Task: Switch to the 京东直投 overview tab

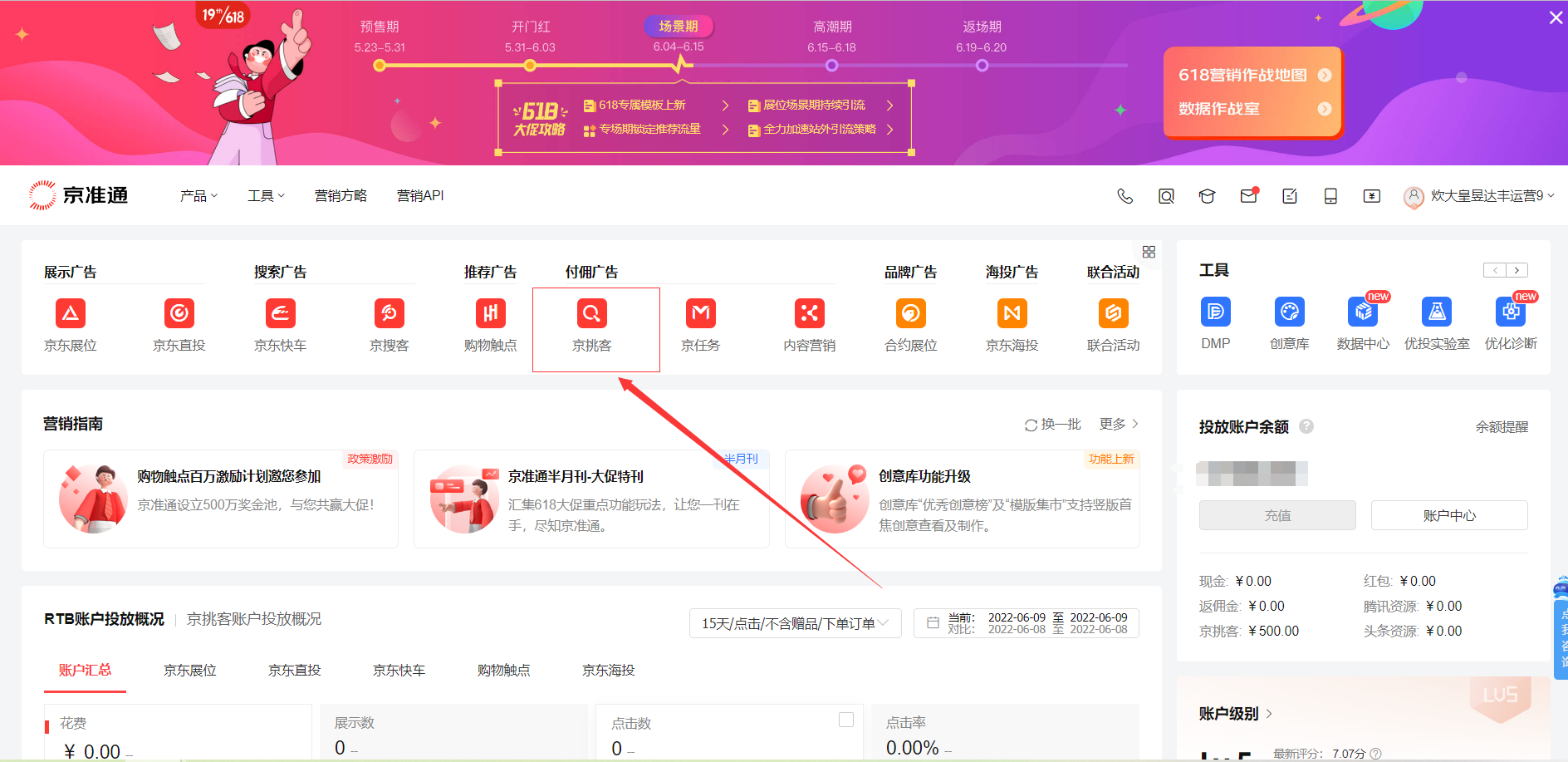Action: pyautogui.click(x=295, y=671)
